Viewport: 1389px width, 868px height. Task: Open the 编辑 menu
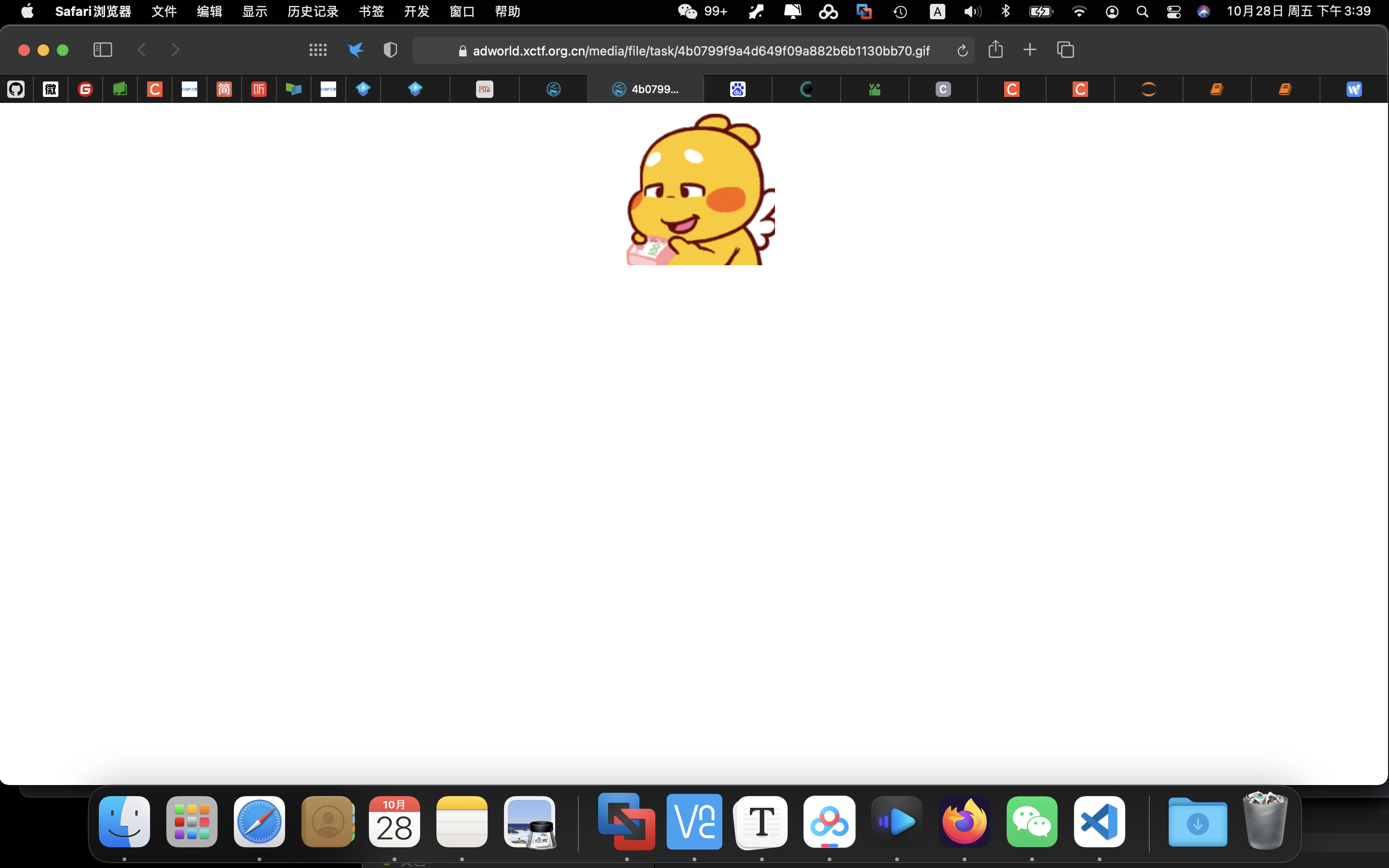point(209,12)
